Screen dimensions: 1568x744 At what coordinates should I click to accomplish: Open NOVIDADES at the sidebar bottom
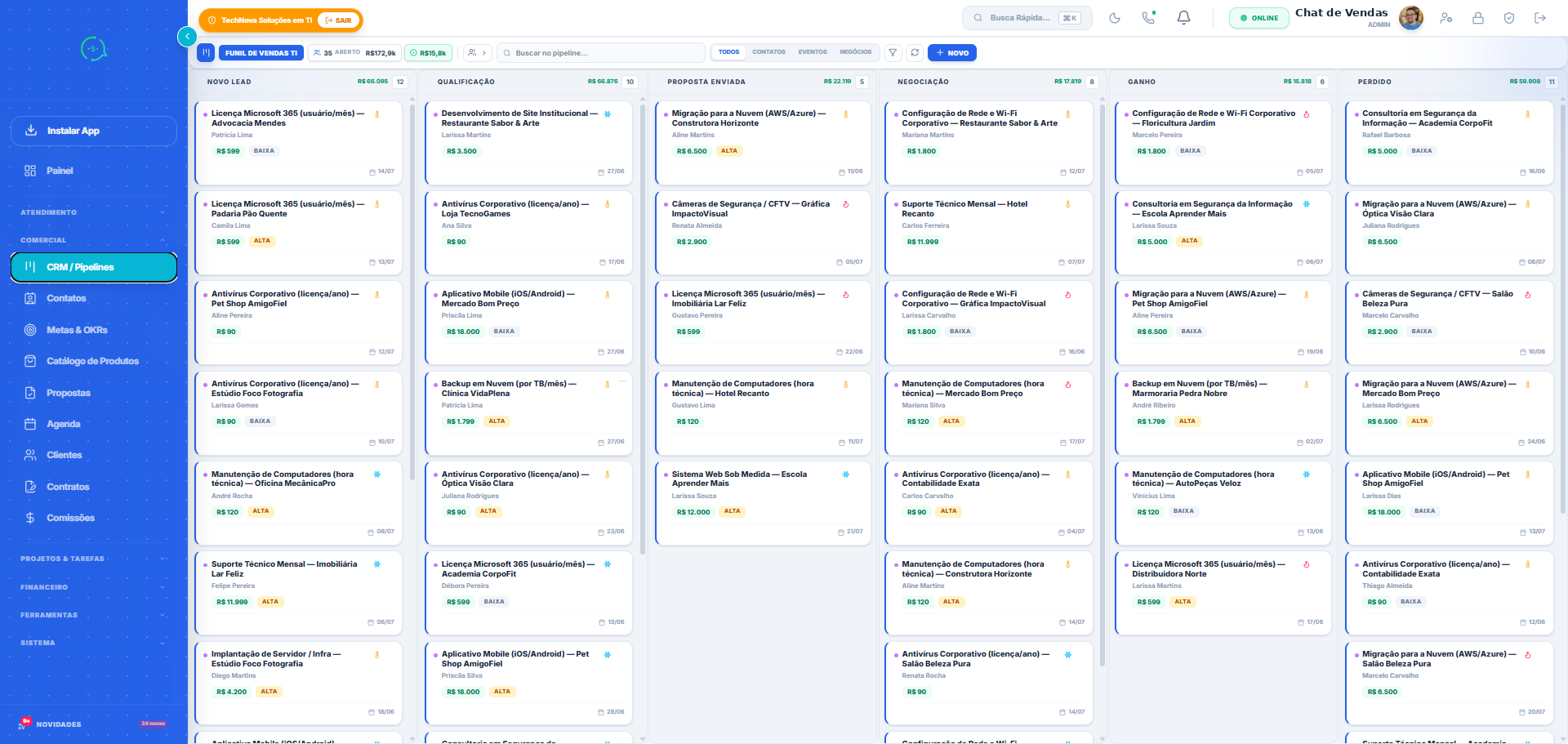point(94,724)
